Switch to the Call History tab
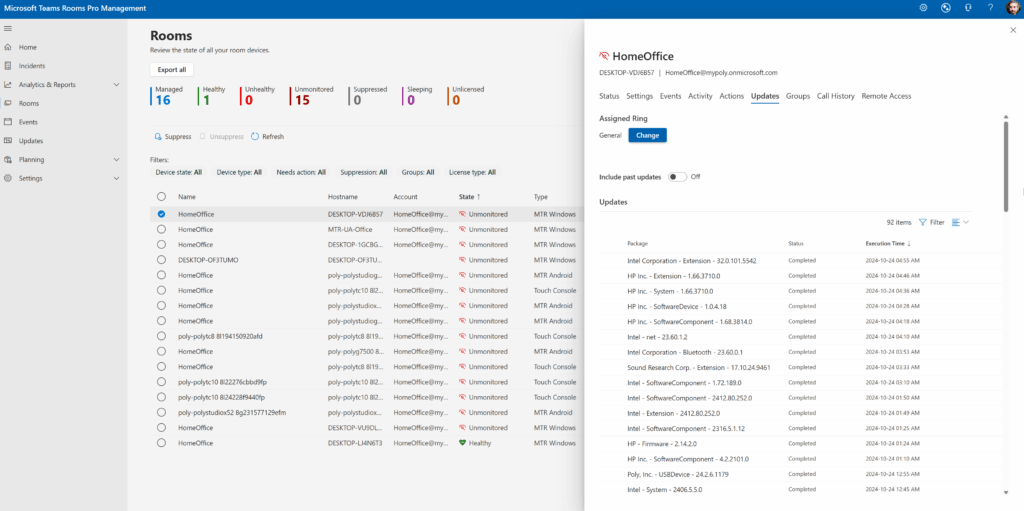This screenshot has height=511, width=1024. click(835, 96)
